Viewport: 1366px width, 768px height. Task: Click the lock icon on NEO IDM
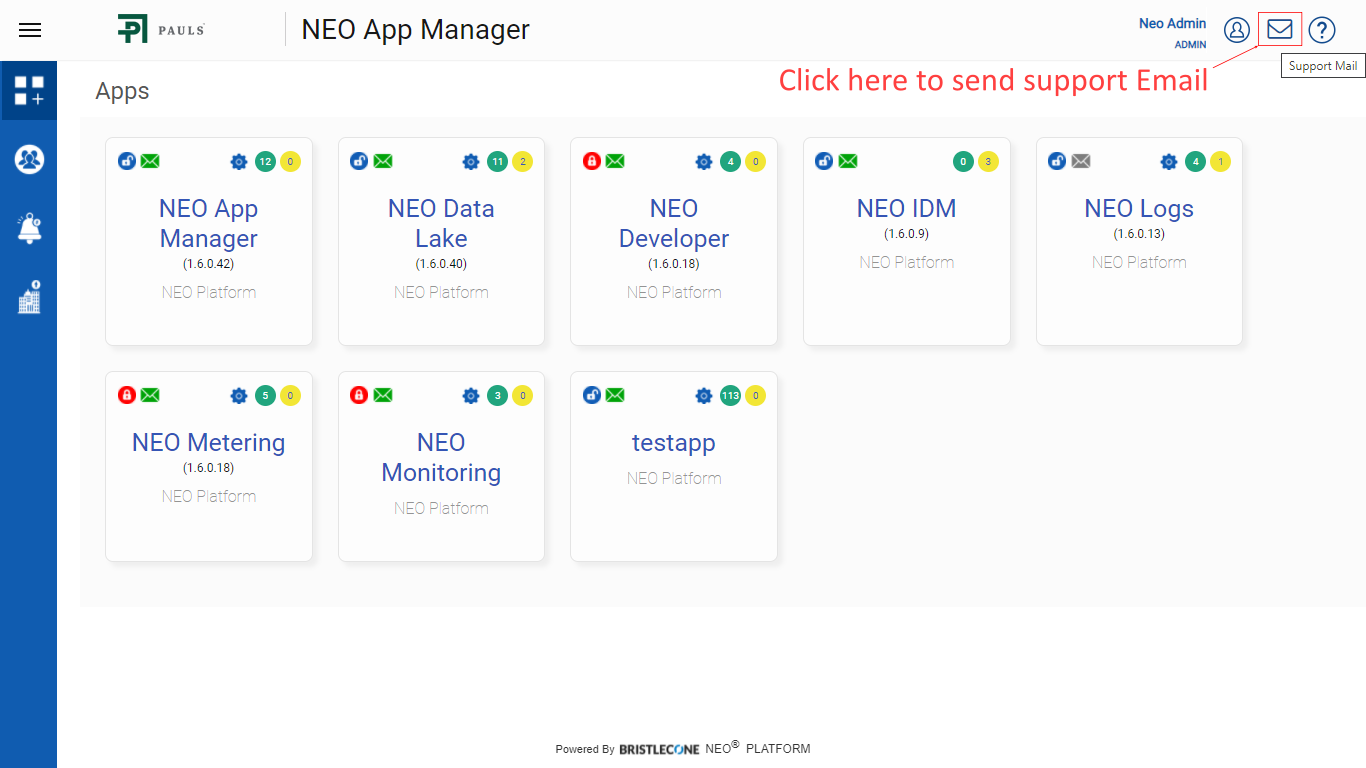pyautogui.click(x=824, y=161)
